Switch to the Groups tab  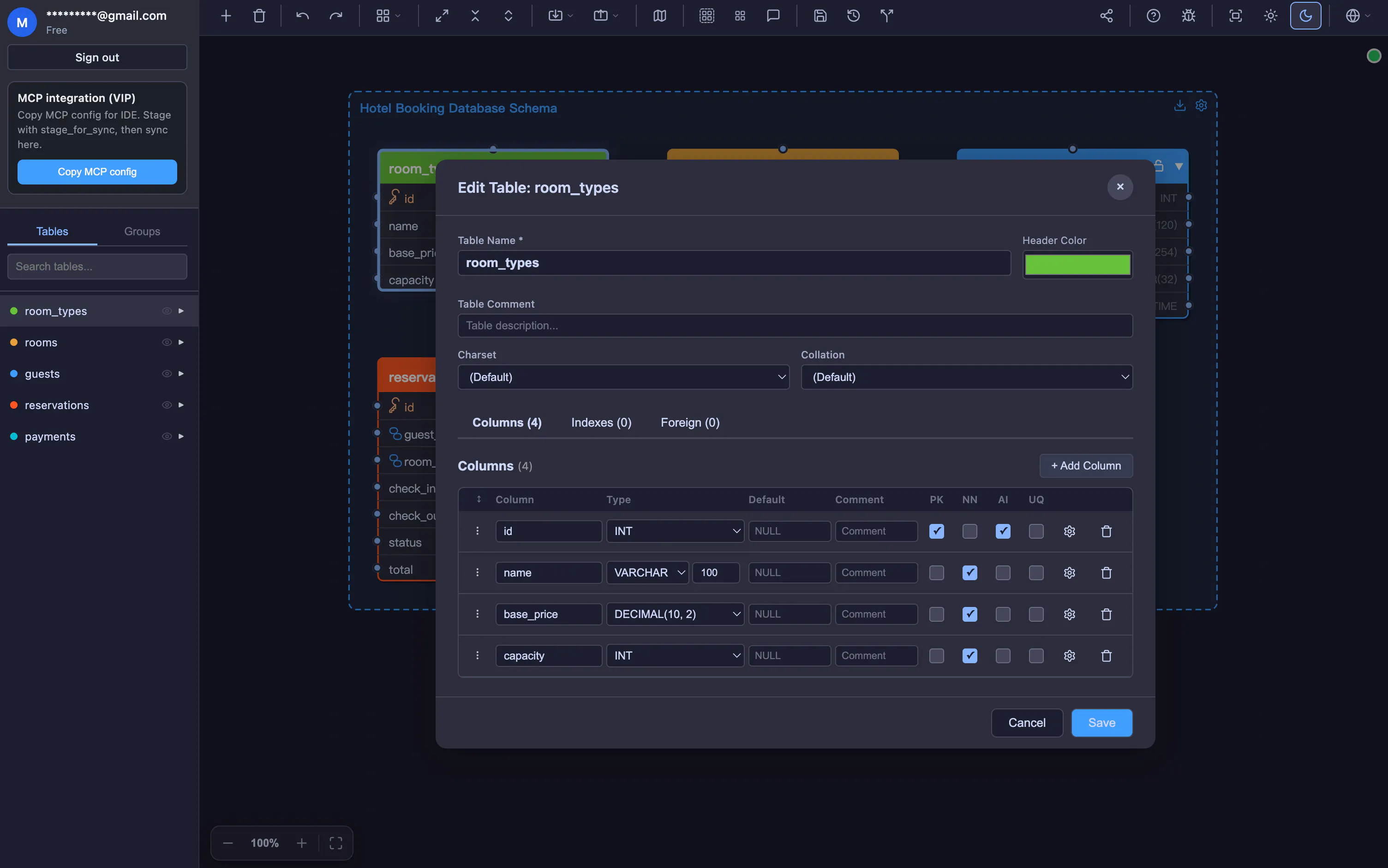pos(142,232)
